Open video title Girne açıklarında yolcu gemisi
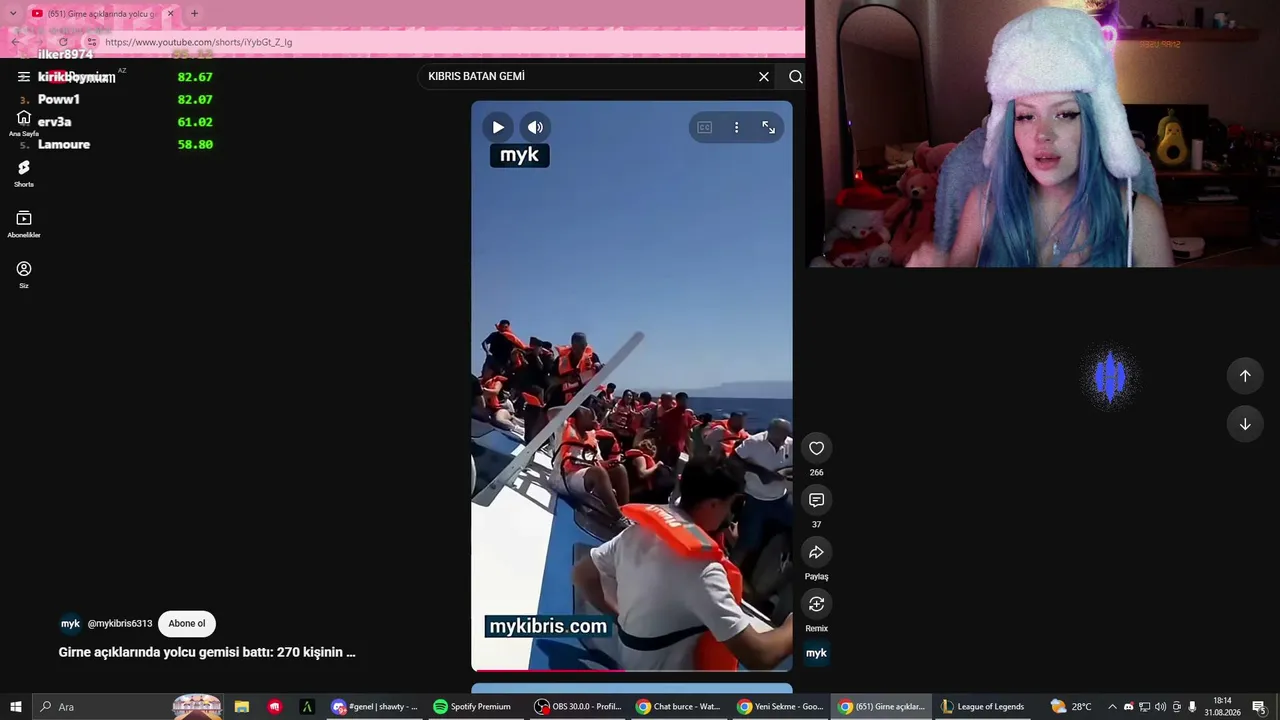The height and width of the screenshot is (720, 1280). [x=207, y=652]
